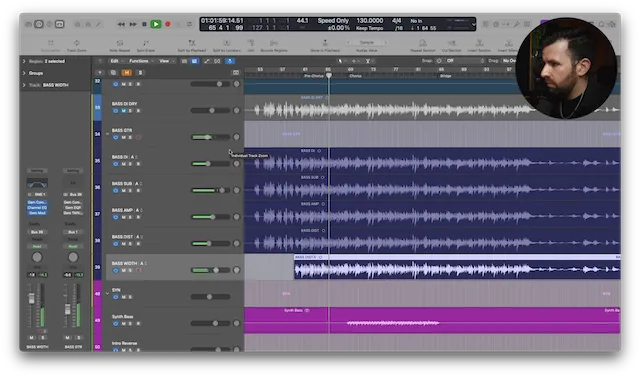Select the BASS WIDTH audio region
Viewport: 640px width, 377px height.
[x=457, y=267]
